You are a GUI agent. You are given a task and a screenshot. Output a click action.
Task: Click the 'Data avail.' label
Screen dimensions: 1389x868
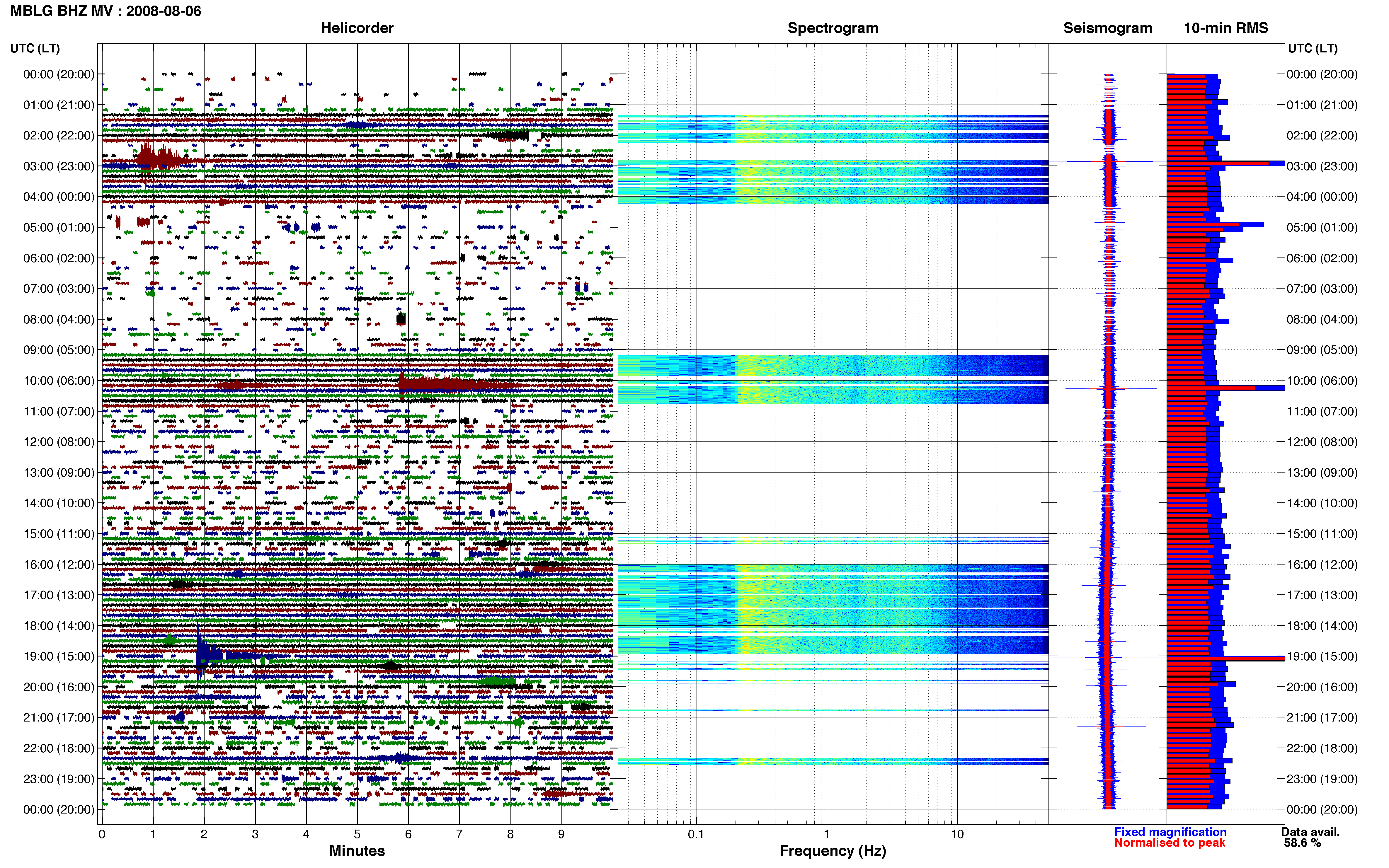(x=1310, y=832)
